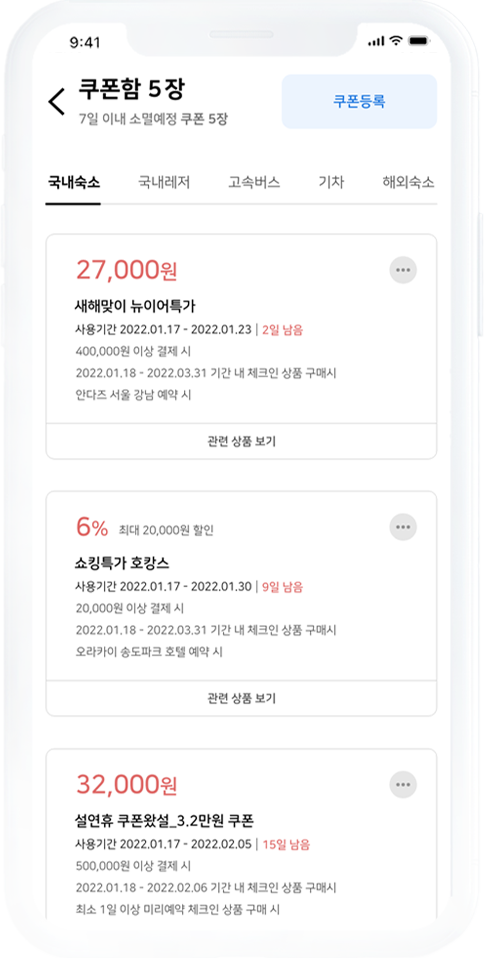Image resolution: width=484 pixels, height=958 pixels.
Task: View related products for 새해맞이 뉴이어특가
Action: coord(241,441)
